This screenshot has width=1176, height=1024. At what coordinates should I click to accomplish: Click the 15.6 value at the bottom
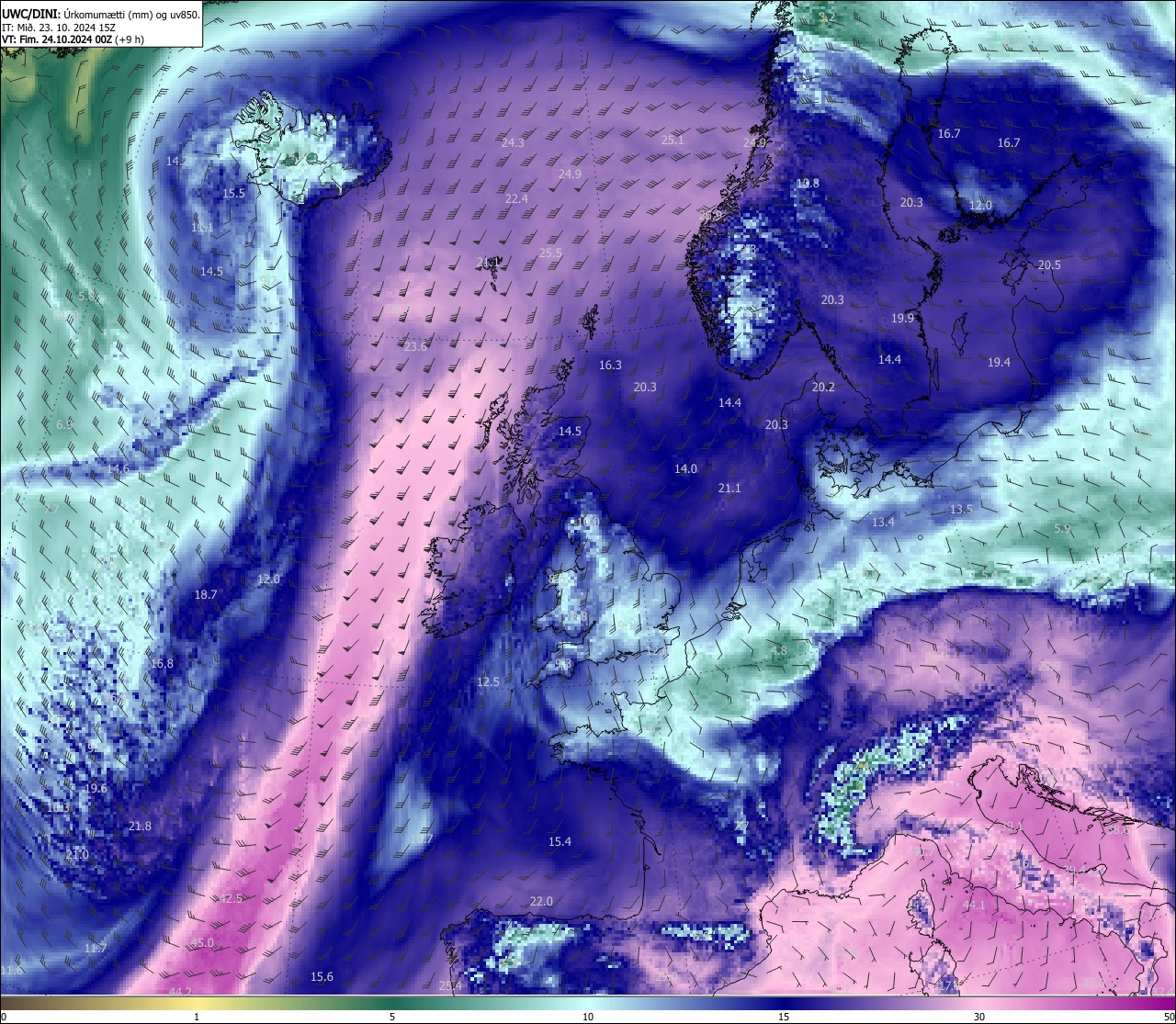[322, 977]
